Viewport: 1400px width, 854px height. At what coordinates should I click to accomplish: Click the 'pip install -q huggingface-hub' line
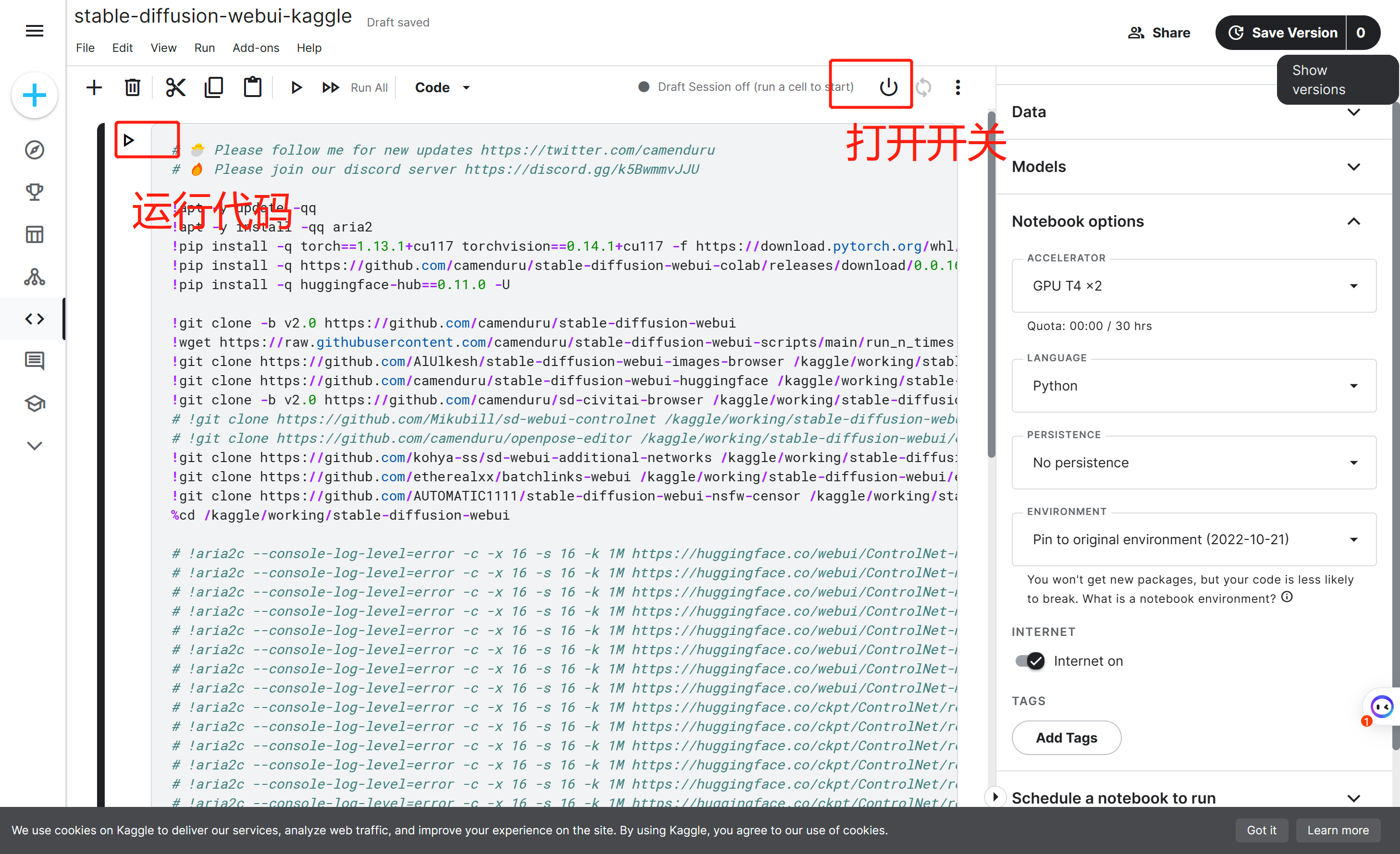click(x=340, y=285)
